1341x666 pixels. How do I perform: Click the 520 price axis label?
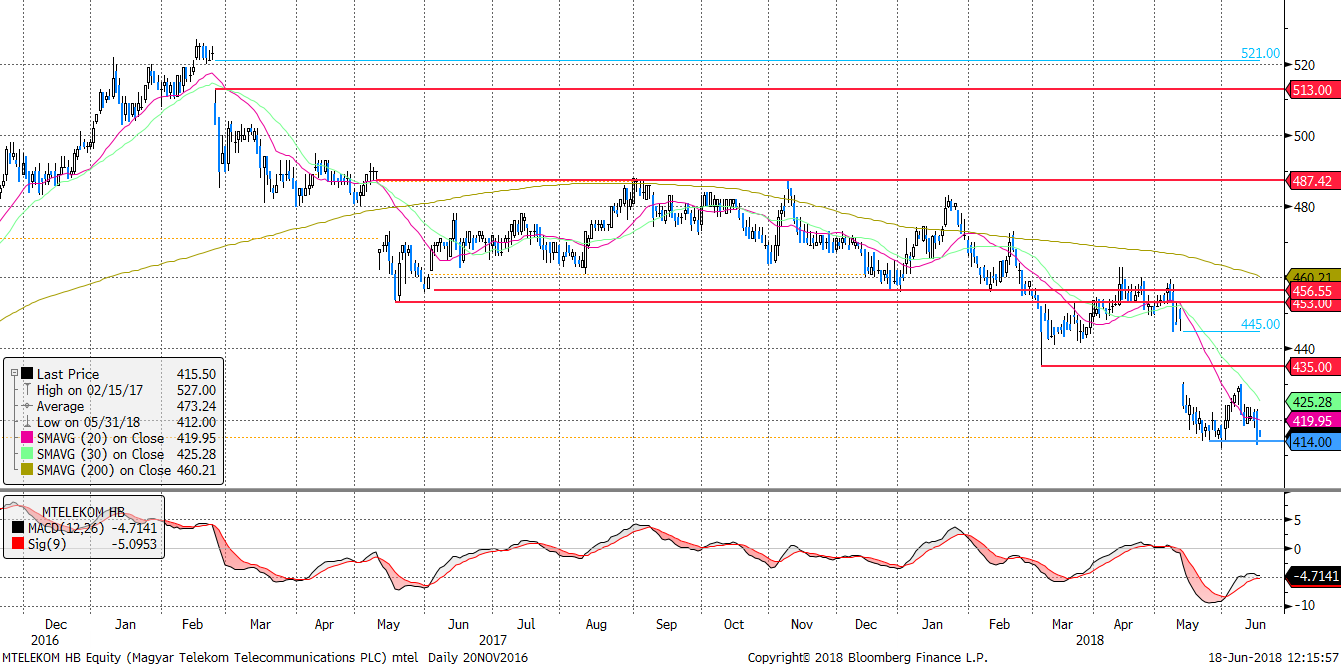(x=1304, y=65)
